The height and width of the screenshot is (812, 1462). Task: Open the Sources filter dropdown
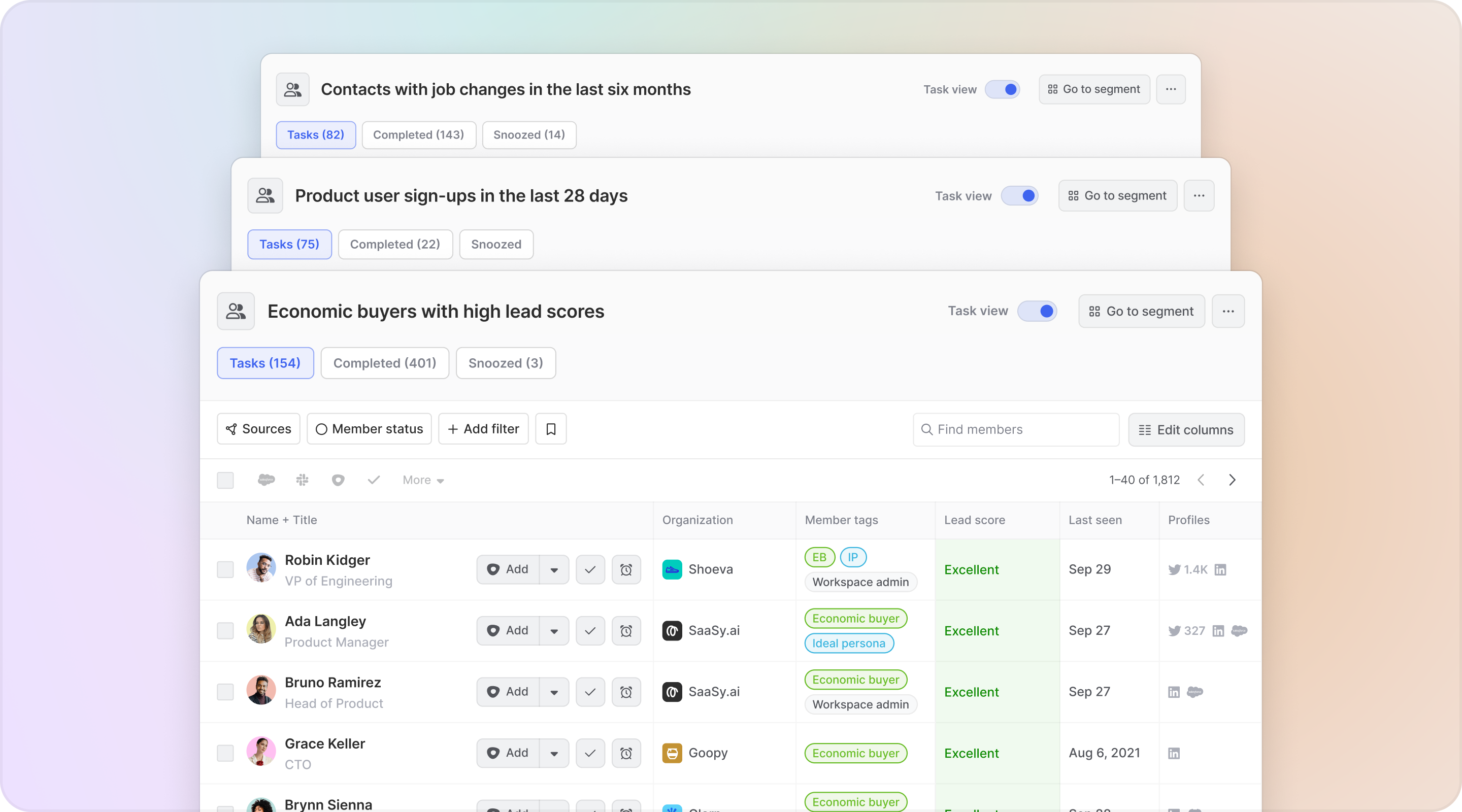tap(258, 429)
